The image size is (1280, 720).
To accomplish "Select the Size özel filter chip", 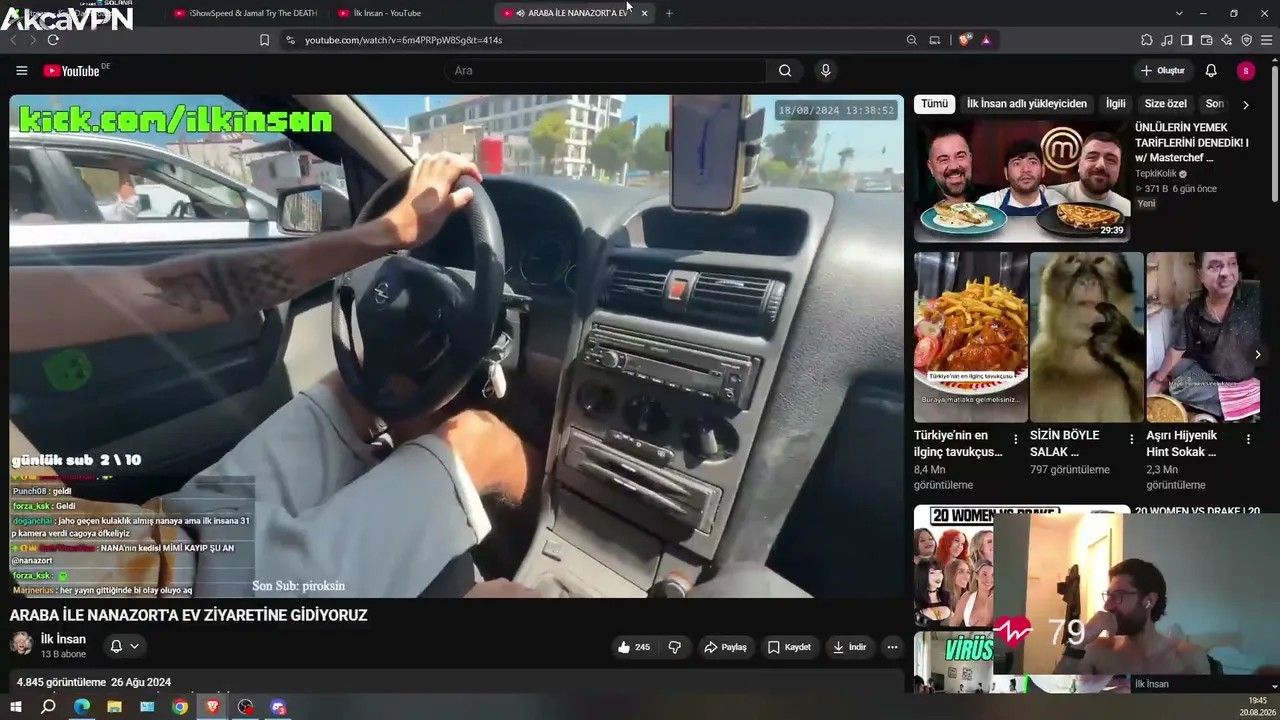I will coord(1165,104).
